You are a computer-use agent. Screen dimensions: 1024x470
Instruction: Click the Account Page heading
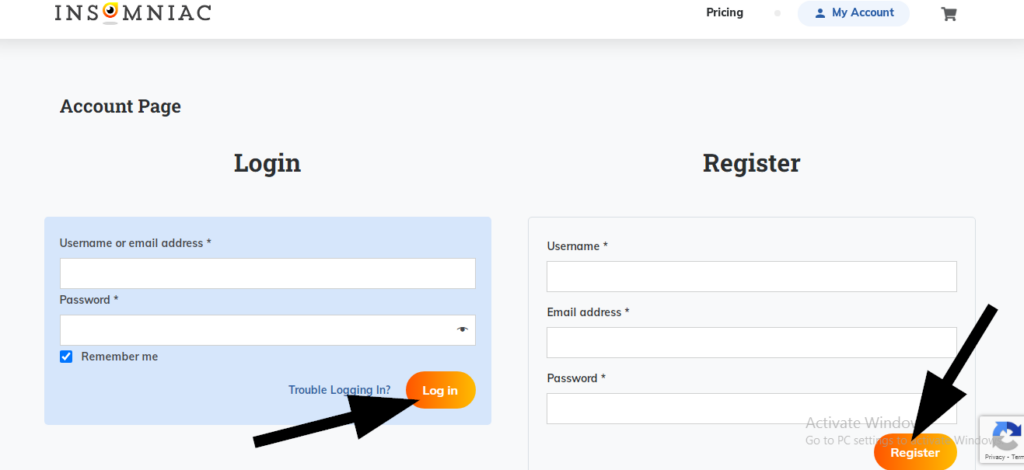(x=120, y=106)
